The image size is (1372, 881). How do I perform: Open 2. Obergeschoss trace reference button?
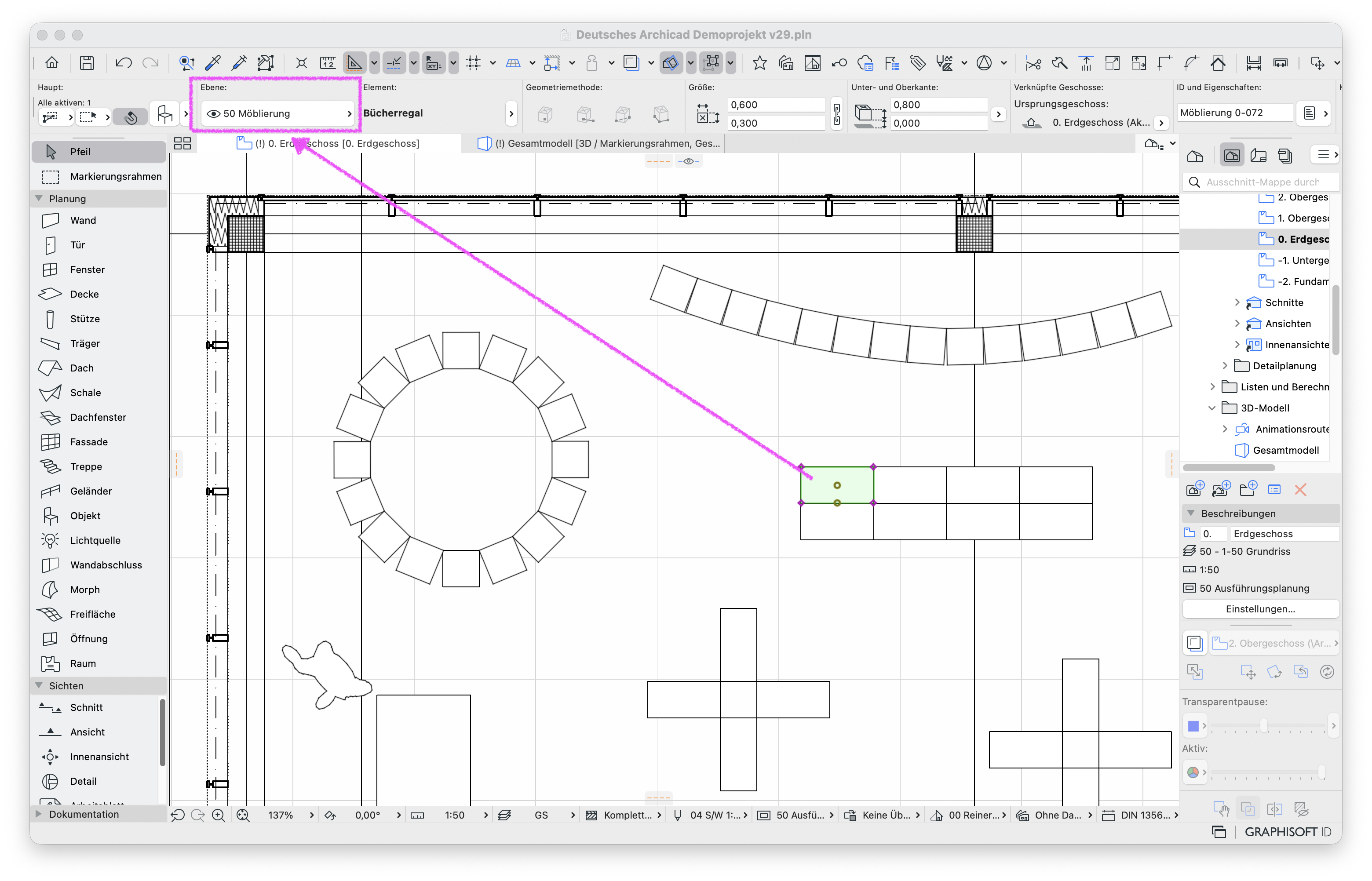point(1275,643)
